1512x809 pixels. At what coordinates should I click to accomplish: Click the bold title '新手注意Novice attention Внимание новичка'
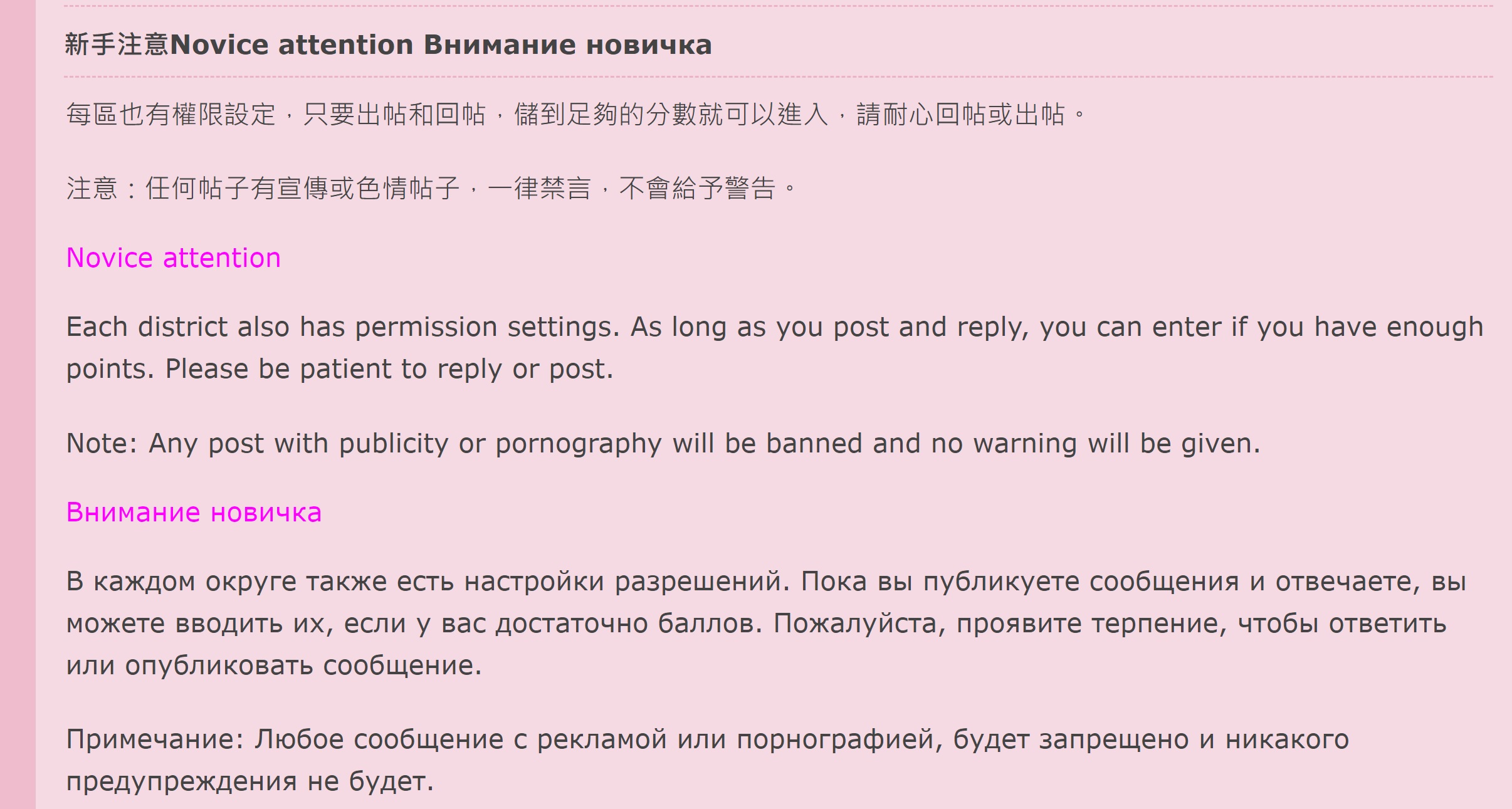[x=388, y=44]
